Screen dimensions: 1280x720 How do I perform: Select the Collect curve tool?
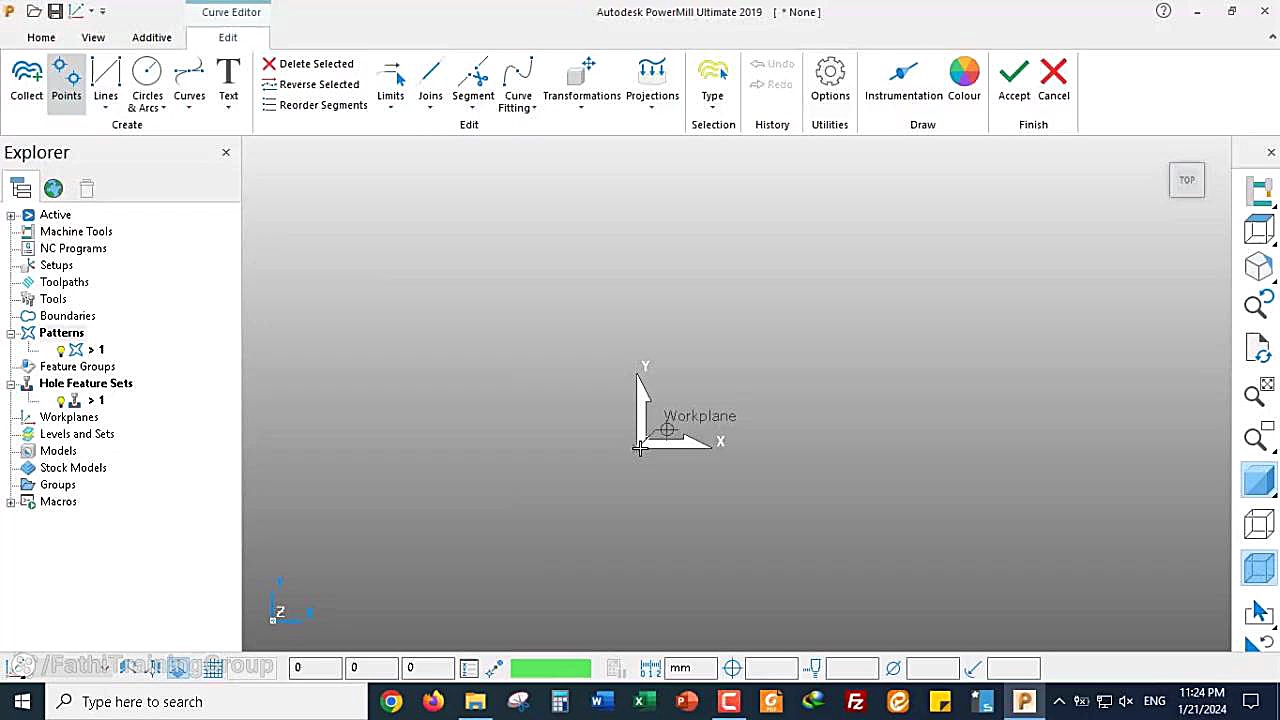tap(27, 80)
